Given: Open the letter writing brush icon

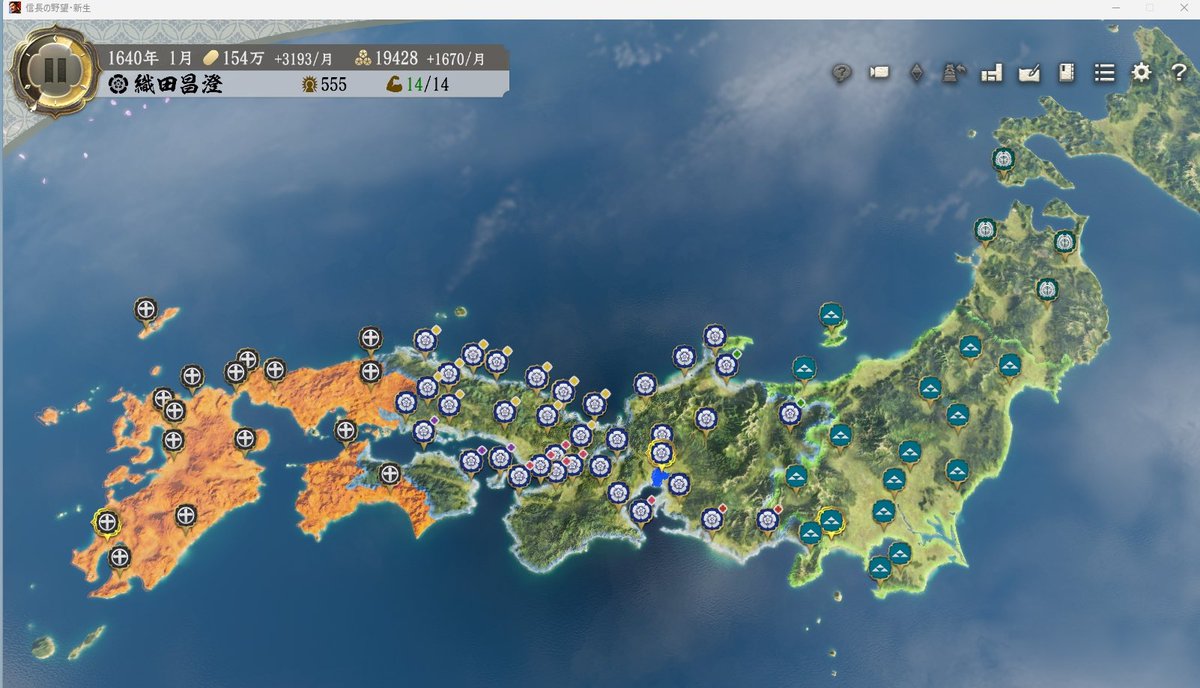Looking at the screenshot, I should [1029, 73].
